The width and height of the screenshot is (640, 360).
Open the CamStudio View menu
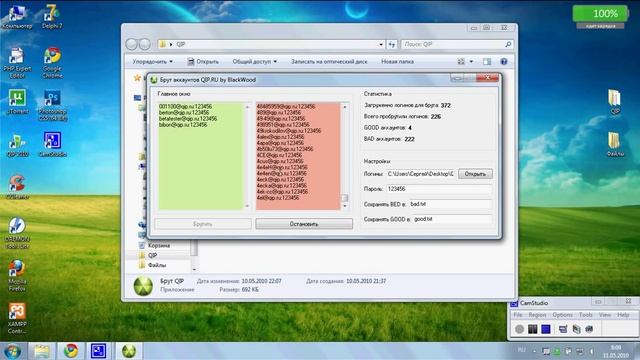pyautogui.click(x=604, y=315)
